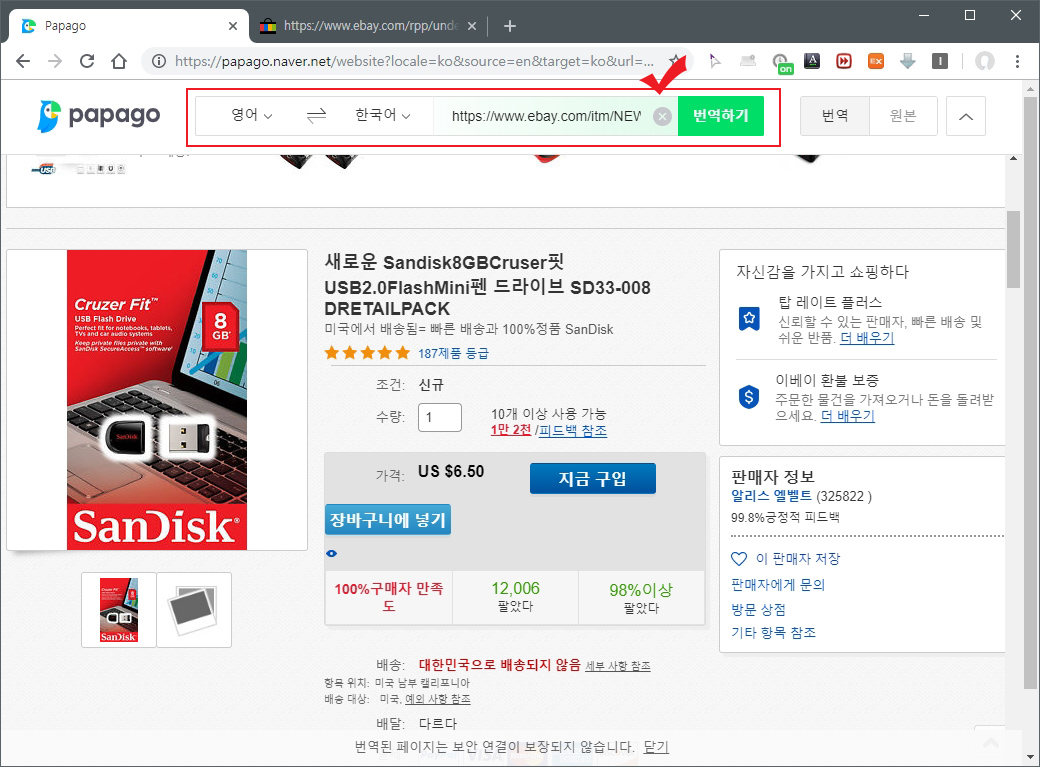
Task: Click 더 배우기 under 탑 레이트 플러스
Action: click(x=867, y=338)
